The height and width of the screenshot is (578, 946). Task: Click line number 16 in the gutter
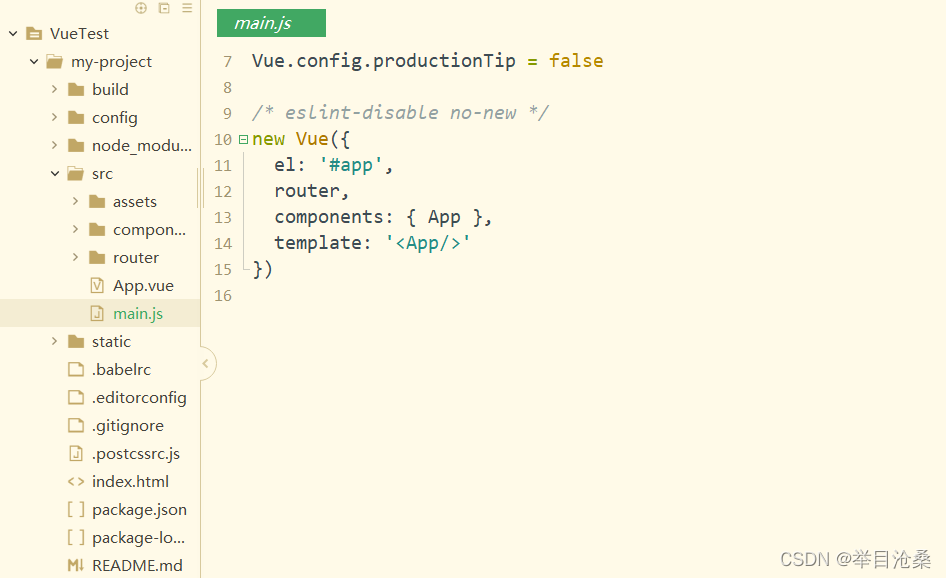(223, 296)
